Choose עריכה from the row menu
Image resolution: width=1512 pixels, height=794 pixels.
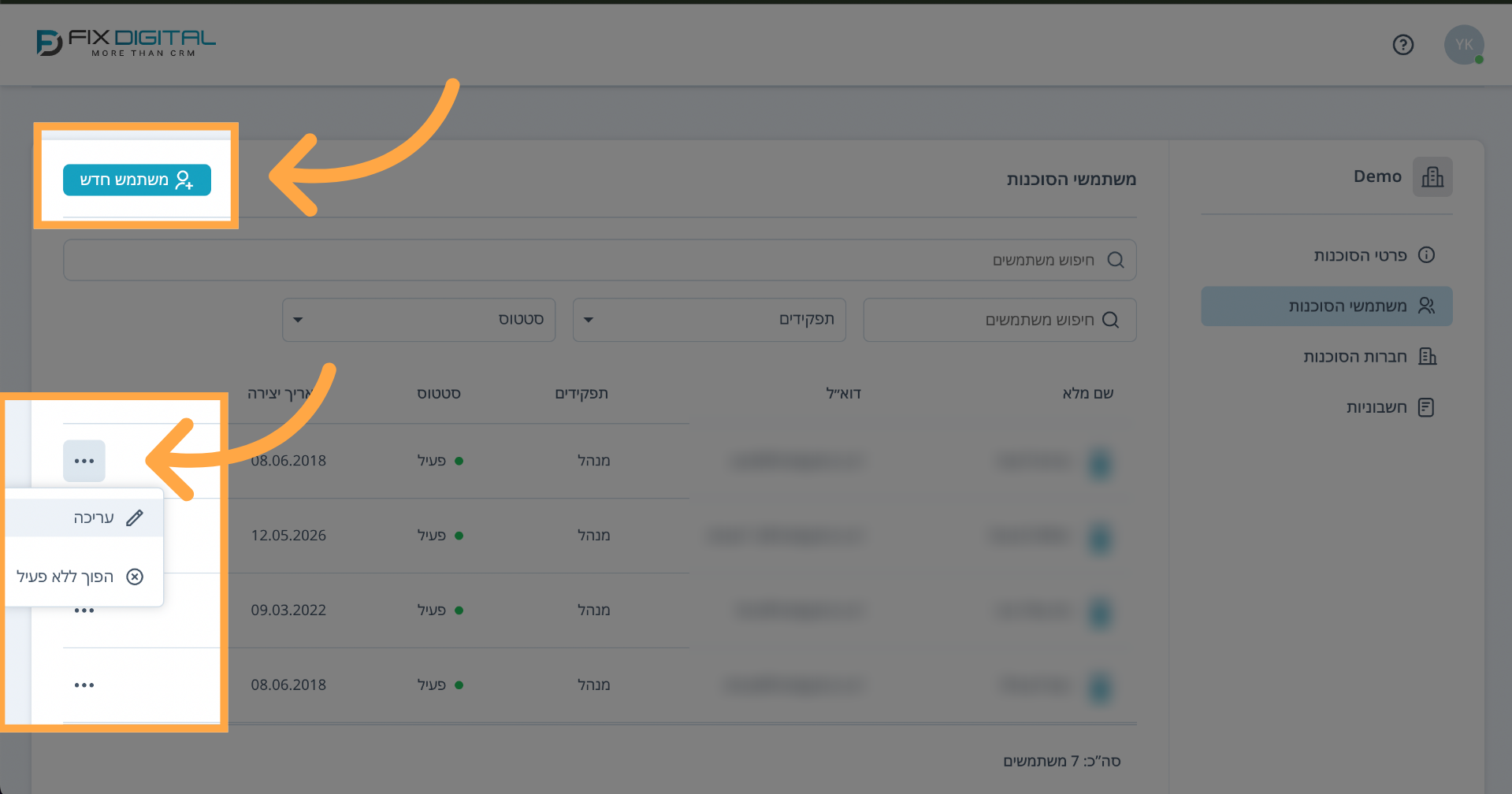coord(84,518)
